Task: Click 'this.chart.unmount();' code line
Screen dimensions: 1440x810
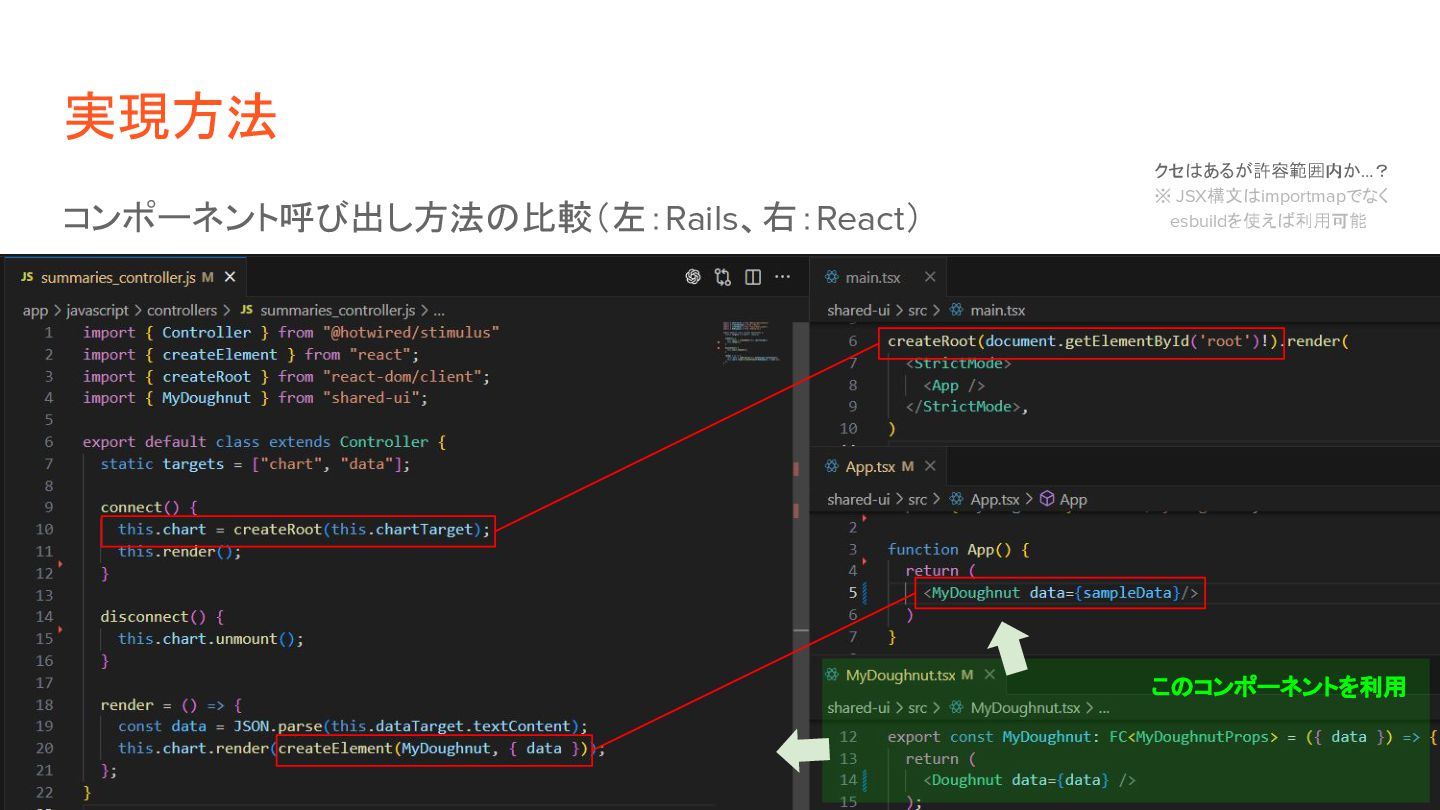Action: [x=211, y=638]
